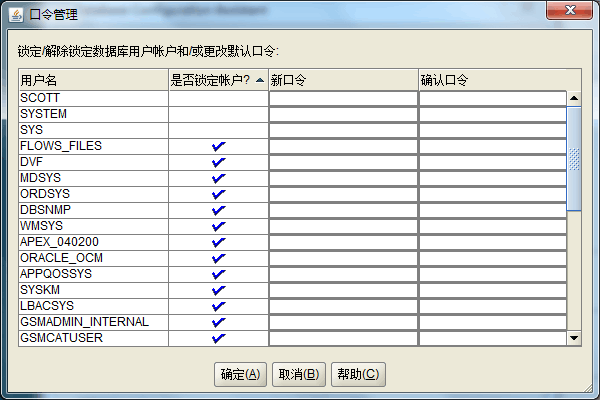Image resolution: width=600 pixels, height=410 pixels.
Task: Click confirm password field for GSMCATUSER
Action: coord(493,338)
